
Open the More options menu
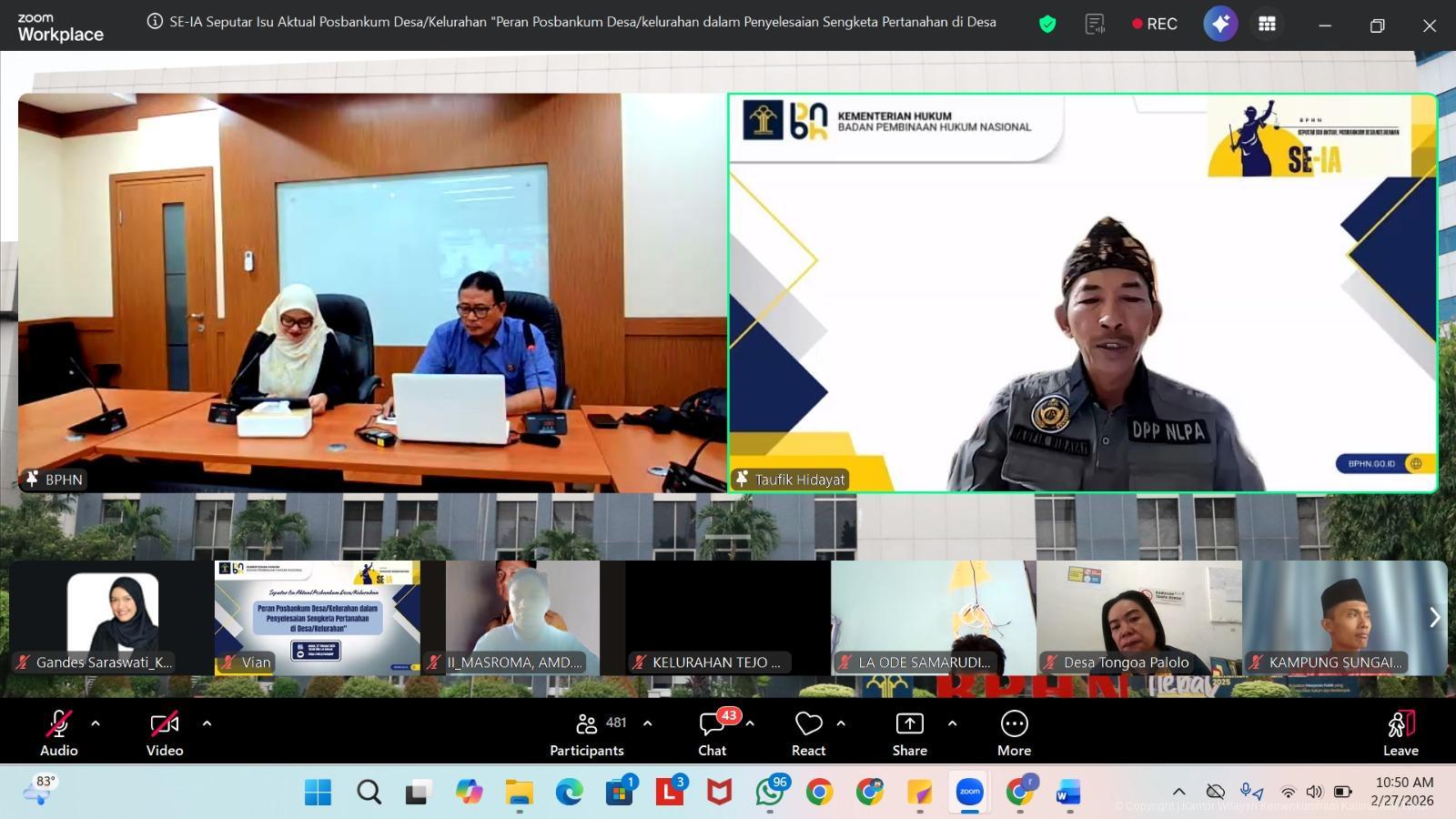pyautogui.click(x=1014, y=733)
